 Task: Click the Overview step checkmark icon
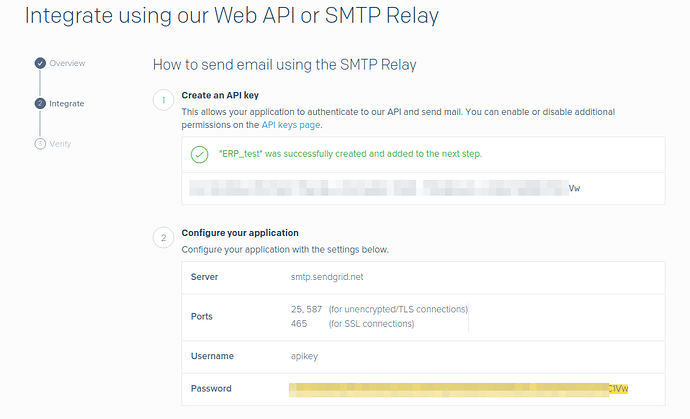[x=40, y=64]
